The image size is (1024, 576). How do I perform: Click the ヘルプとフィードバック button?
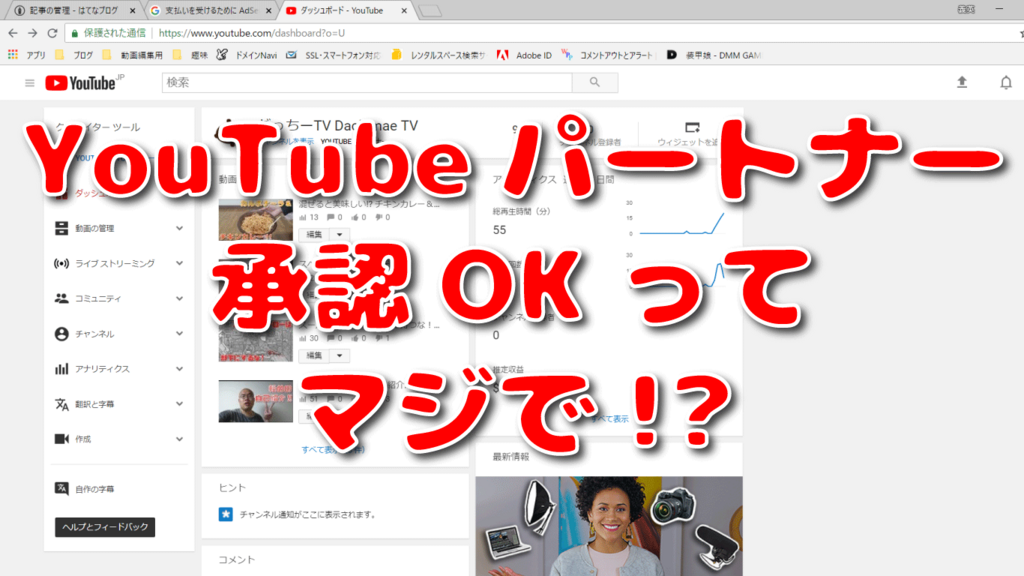click(105, 527)
